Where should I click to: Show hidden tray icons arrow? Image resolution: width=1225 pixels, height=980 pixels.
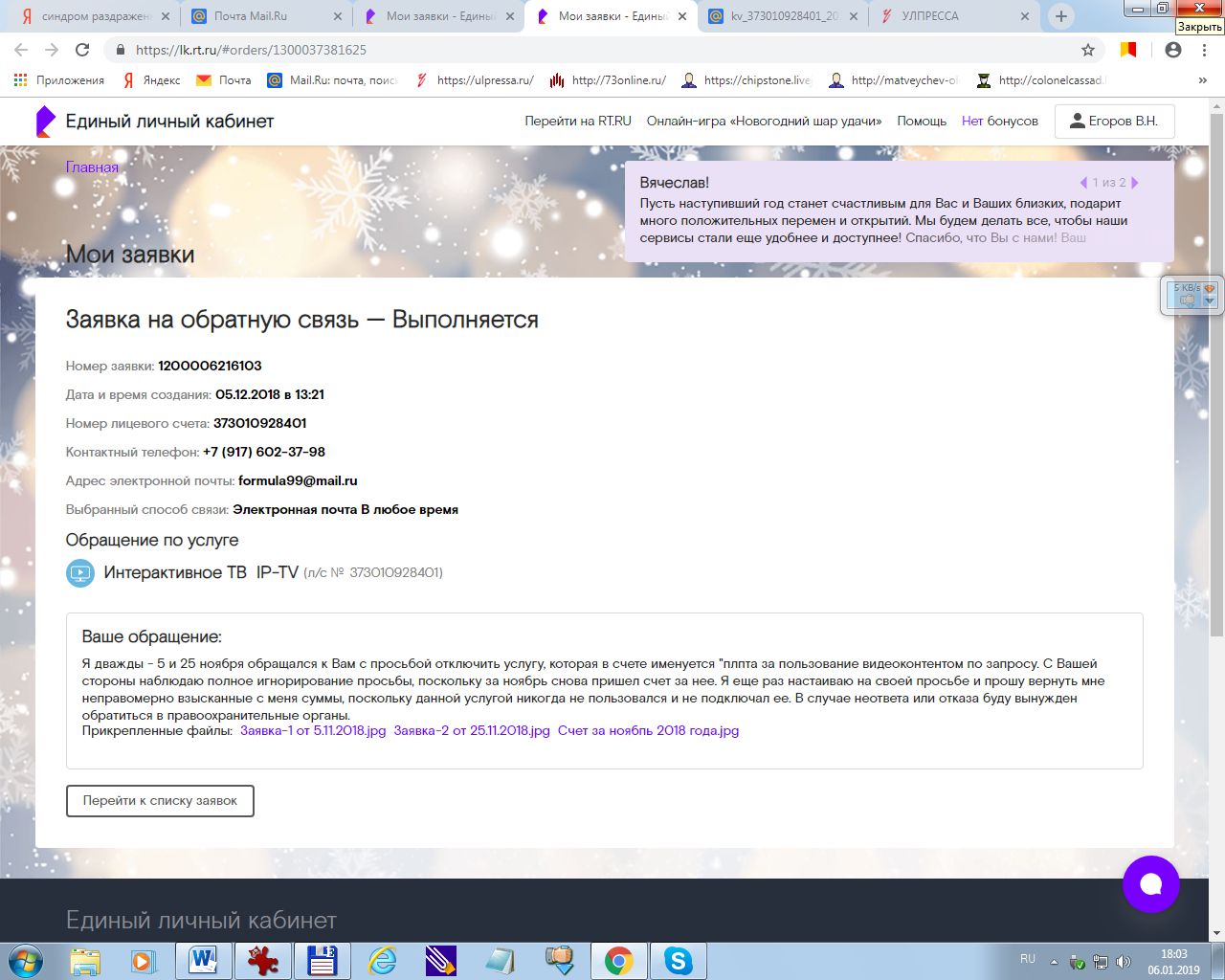(x=1054, y=961)
